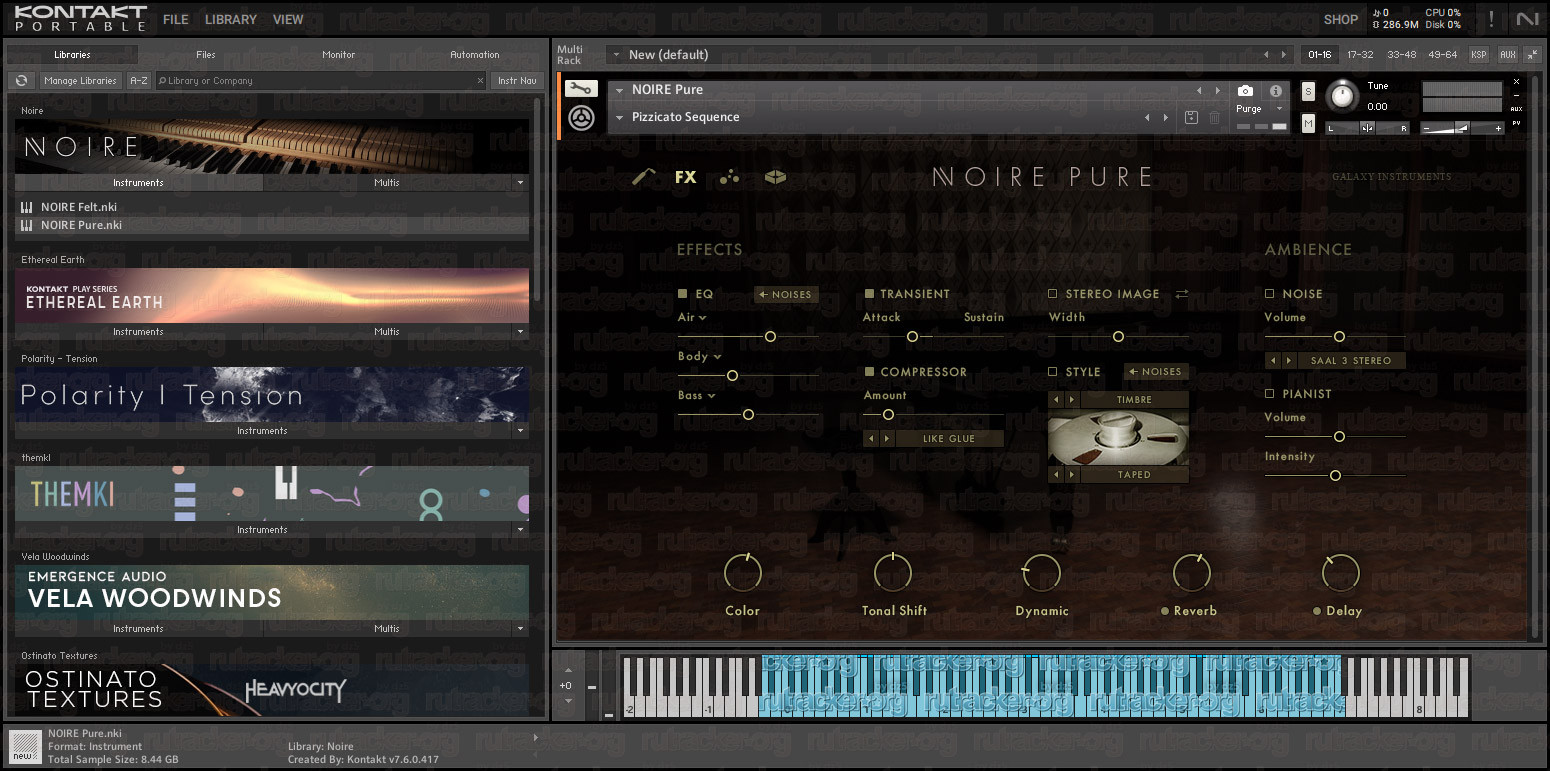The width and height of the screenshot is (1550, 771).
Task: Expand the Ethereal Earth library options arrow
Action: [519, 332]
